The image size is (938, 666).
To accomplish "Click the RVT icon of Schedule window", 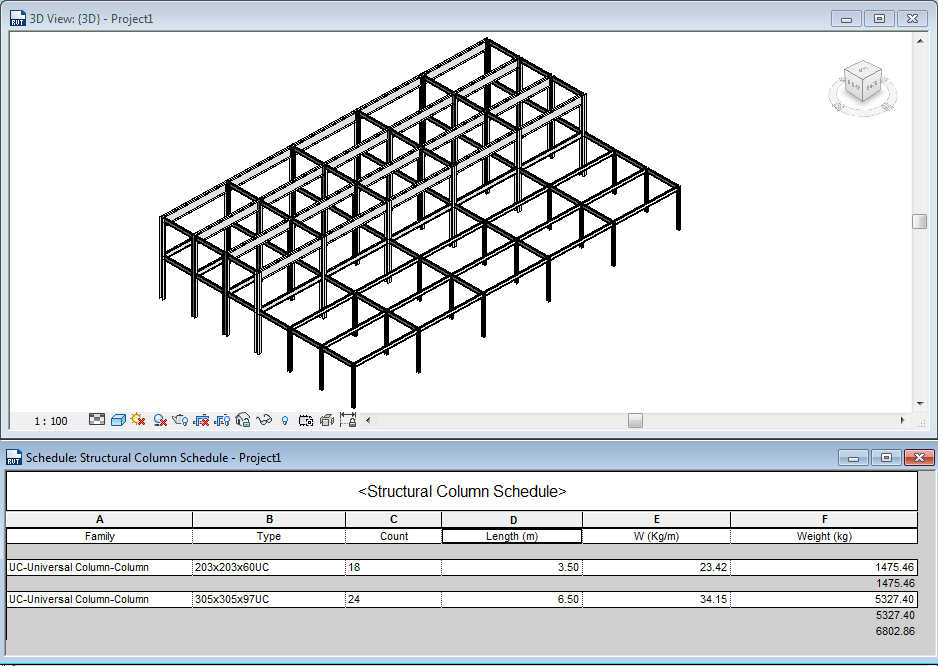I will click(14, 458).
